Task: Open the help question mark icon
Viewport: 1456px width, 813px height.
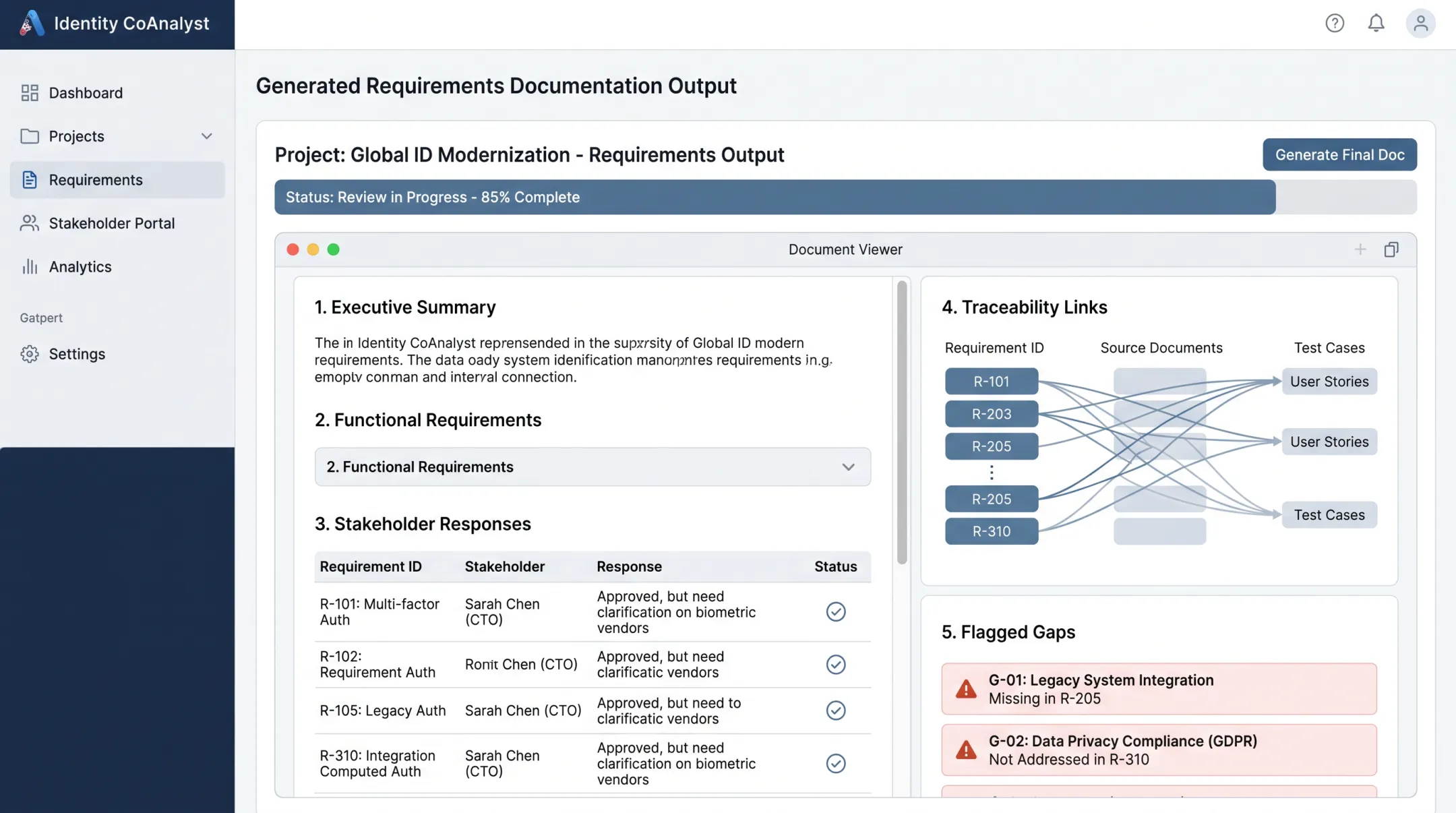Action: 1335,23
